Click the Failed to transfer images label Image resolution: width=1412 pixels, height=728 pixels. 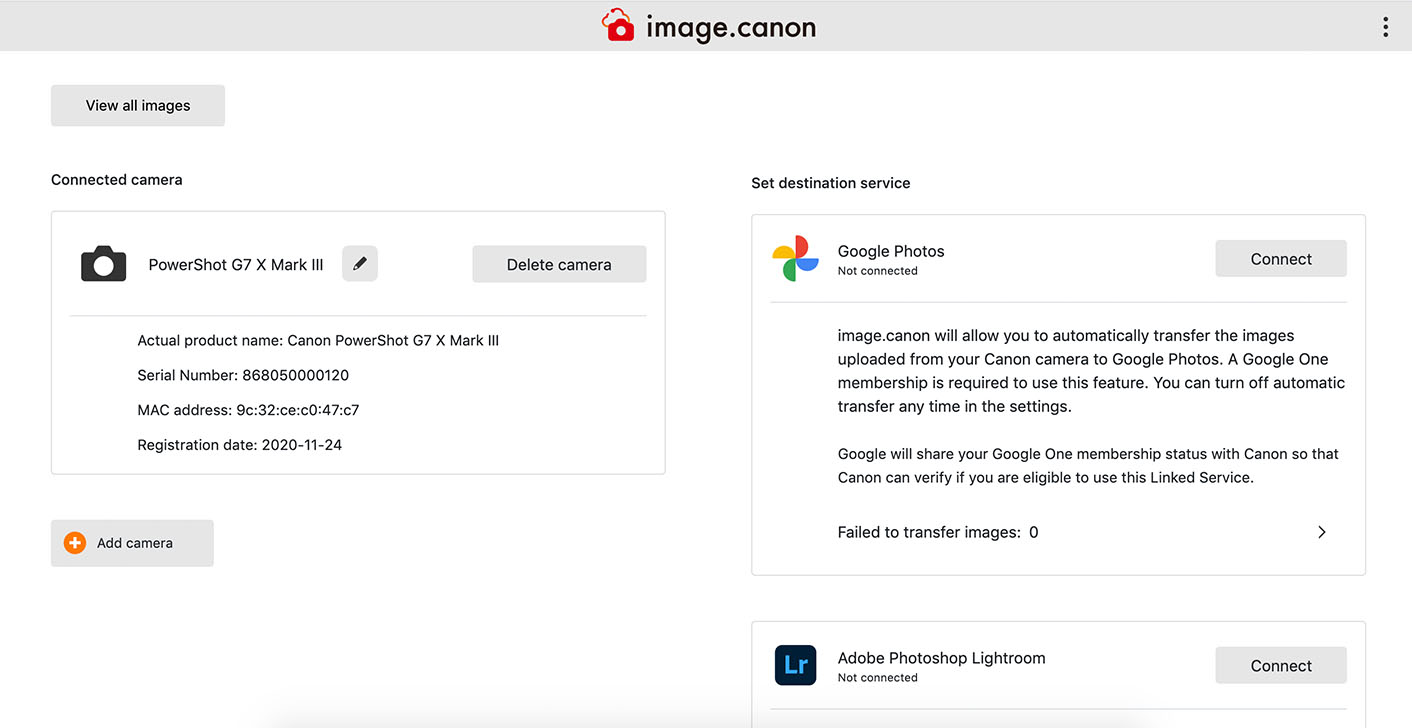coord(929,532)
